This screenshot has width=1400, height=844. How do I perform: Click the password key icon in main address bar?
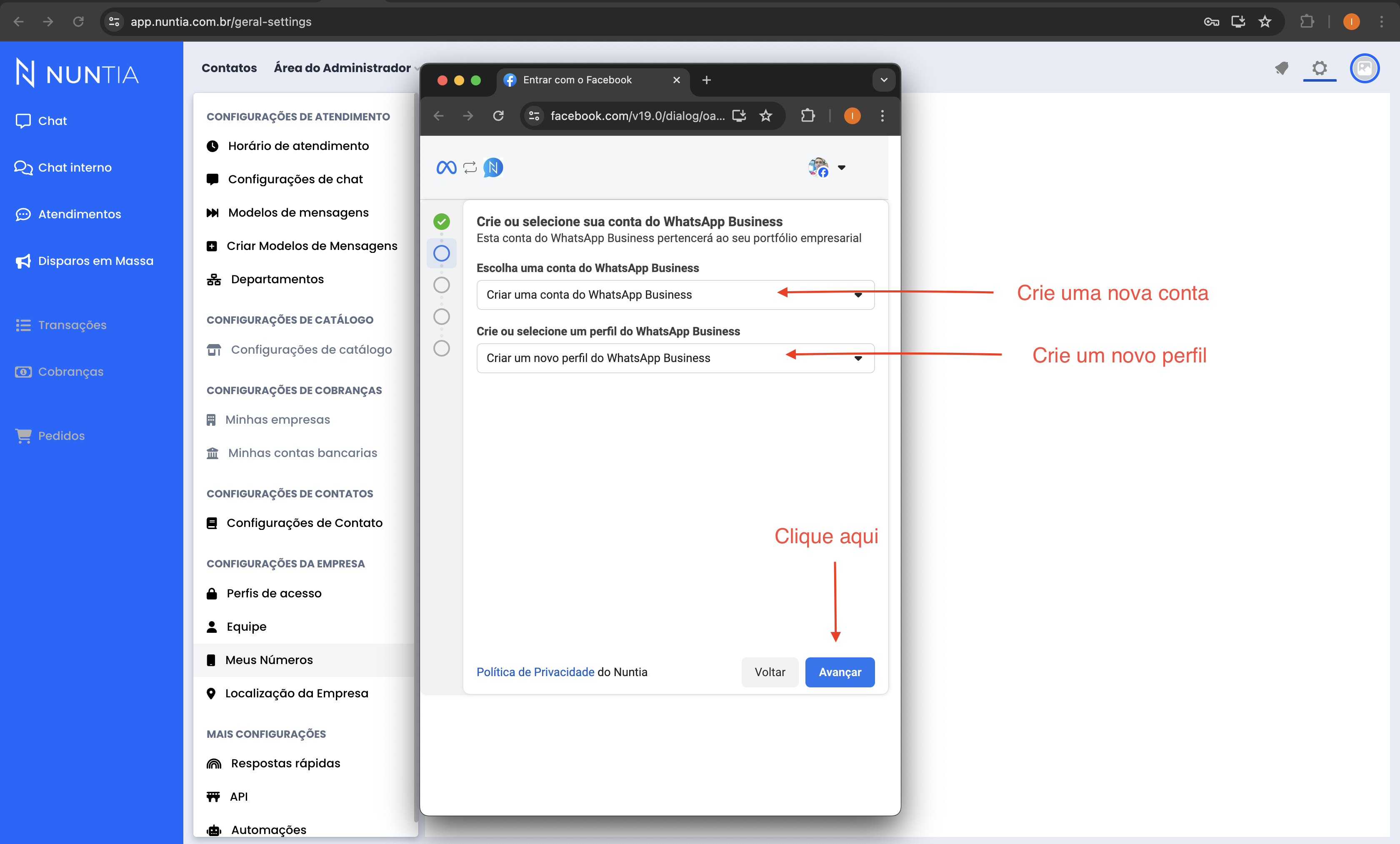[1211, 22]
